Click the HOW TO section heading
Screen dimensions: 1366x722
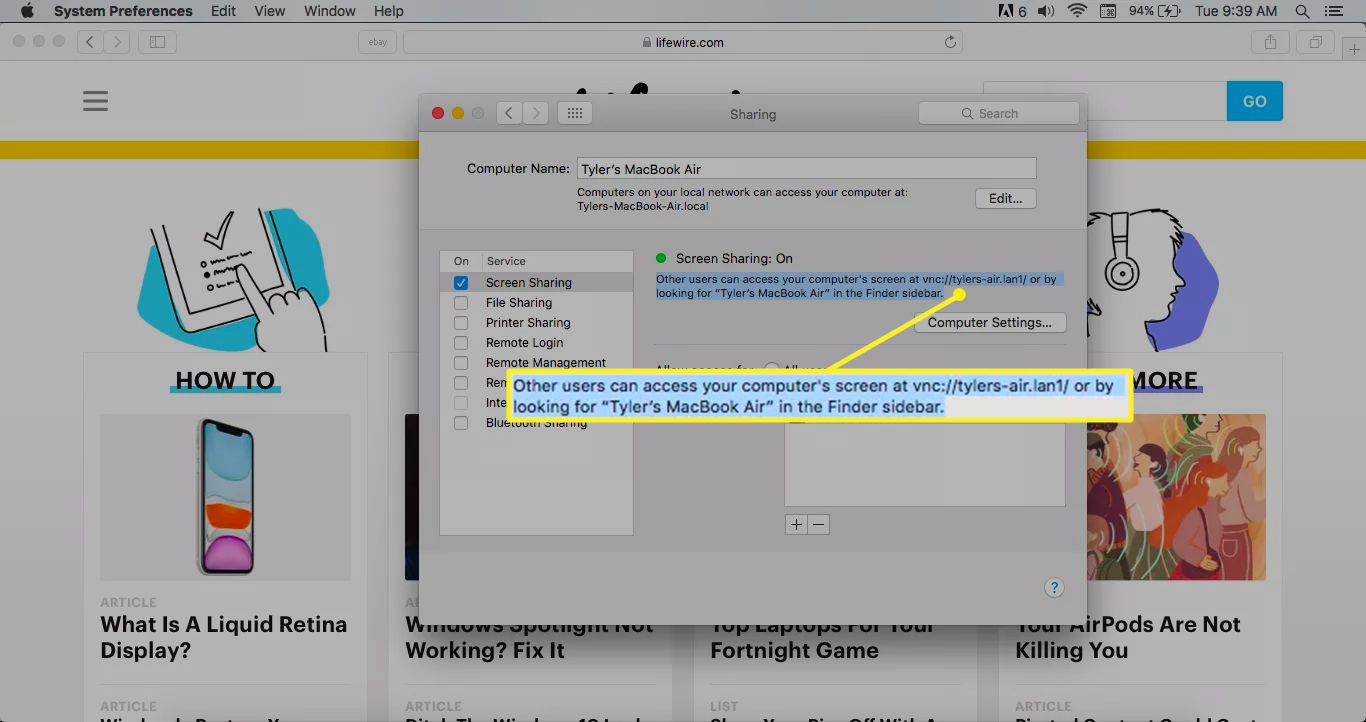(225, 381)
